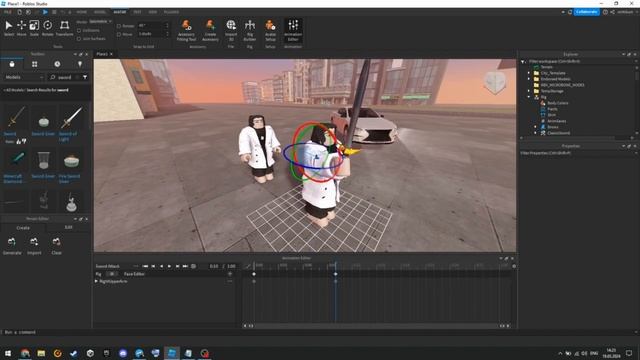Toggle the Collisions checkbox
Viewport: 640px width, 360px height.
pyautogui.click(x=79, y=30)
